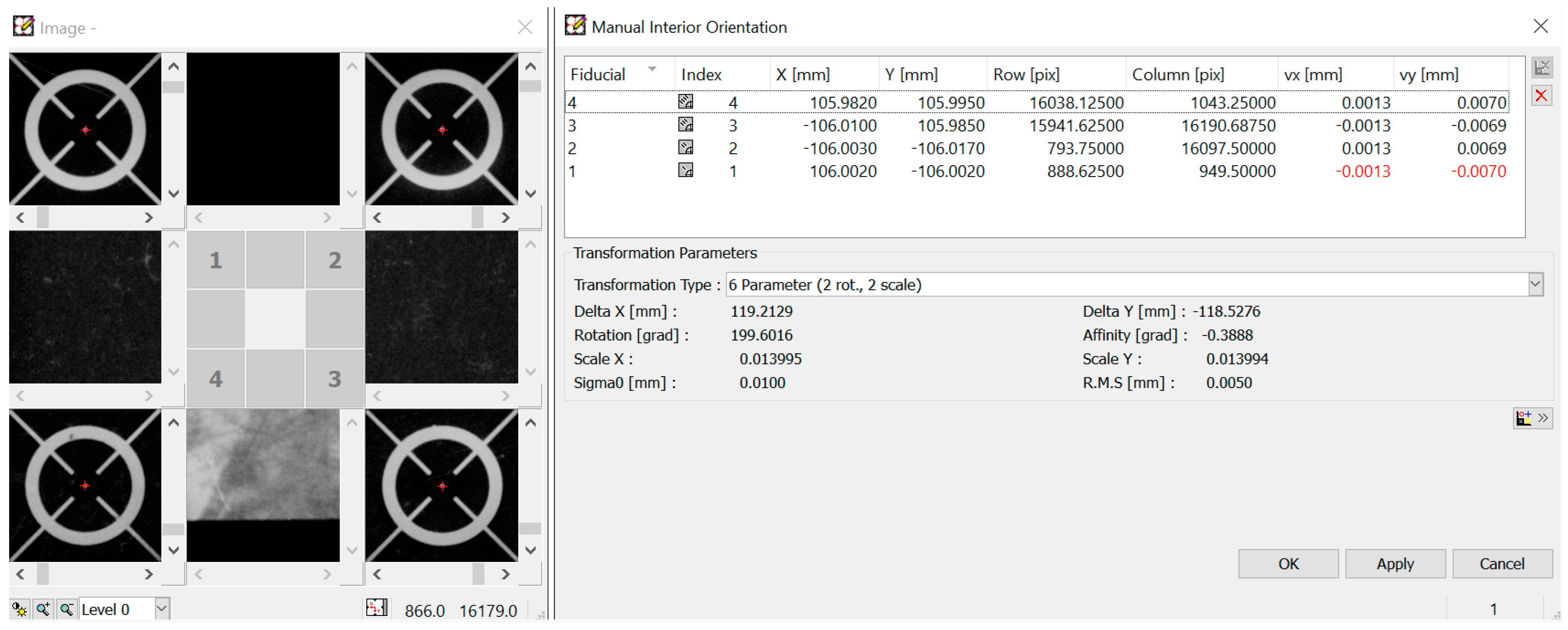This screenshot has height=630, width=1568.
Task: Click the measurement icon in fiducial 4 row
Action: [686, 102]
